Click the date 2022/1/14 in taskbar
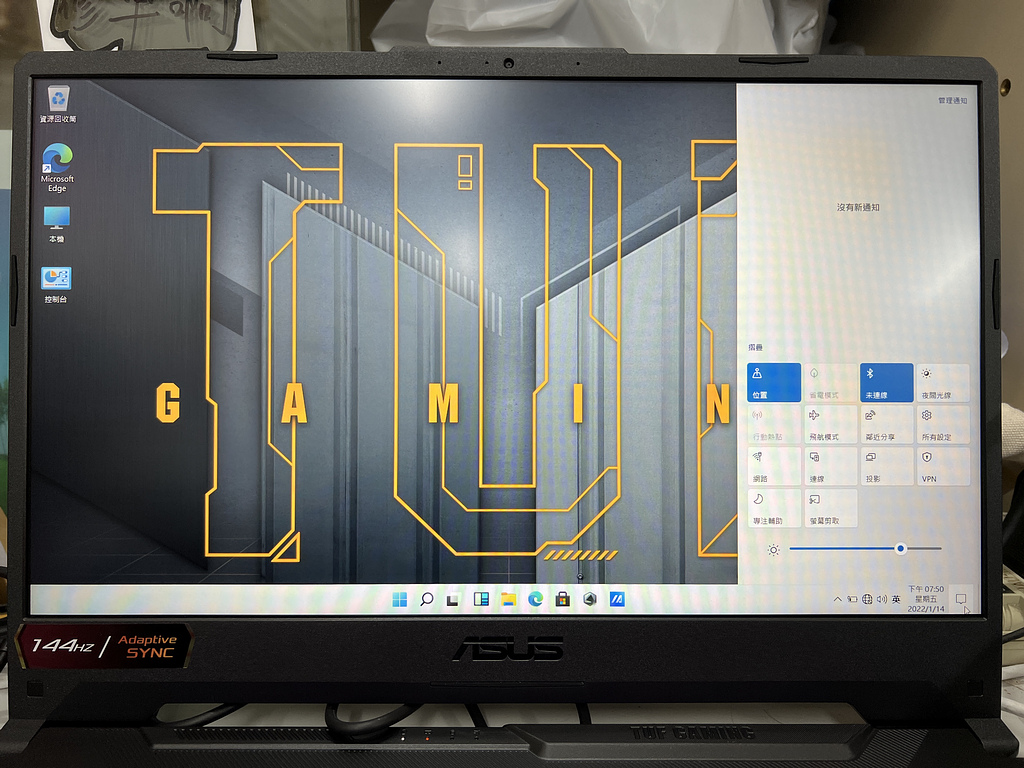The width and height of the screenshot is (1024, 768). [x=926, y=609]
